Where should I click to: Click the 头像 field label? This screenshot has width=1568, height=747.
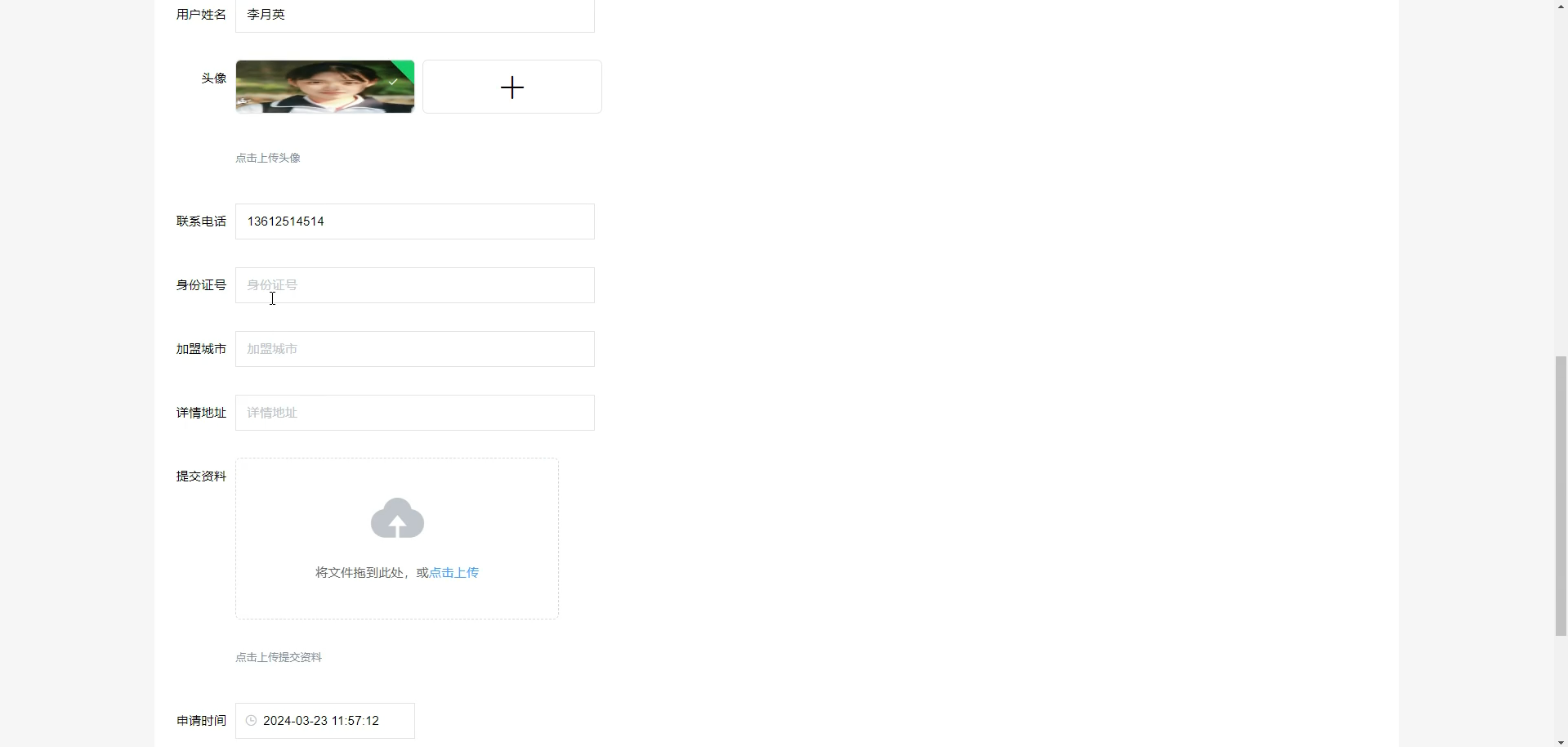(214, 78)
